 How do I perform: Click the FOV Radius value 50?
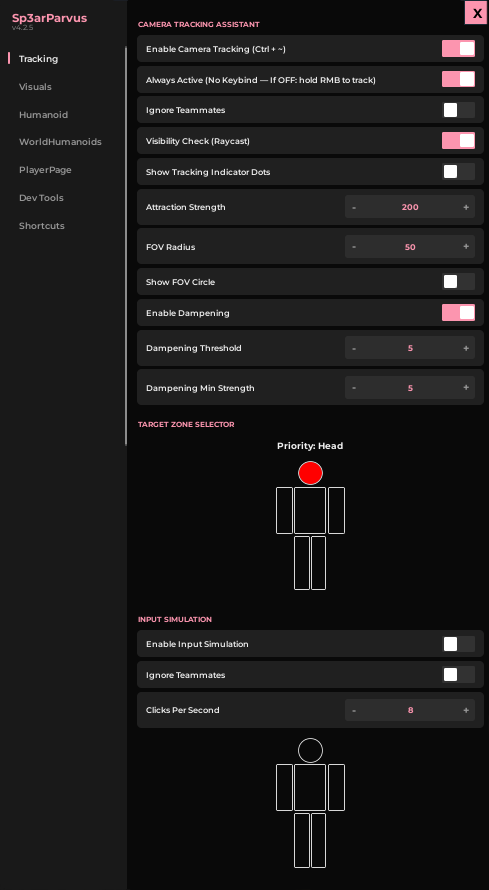pos(410,247)
